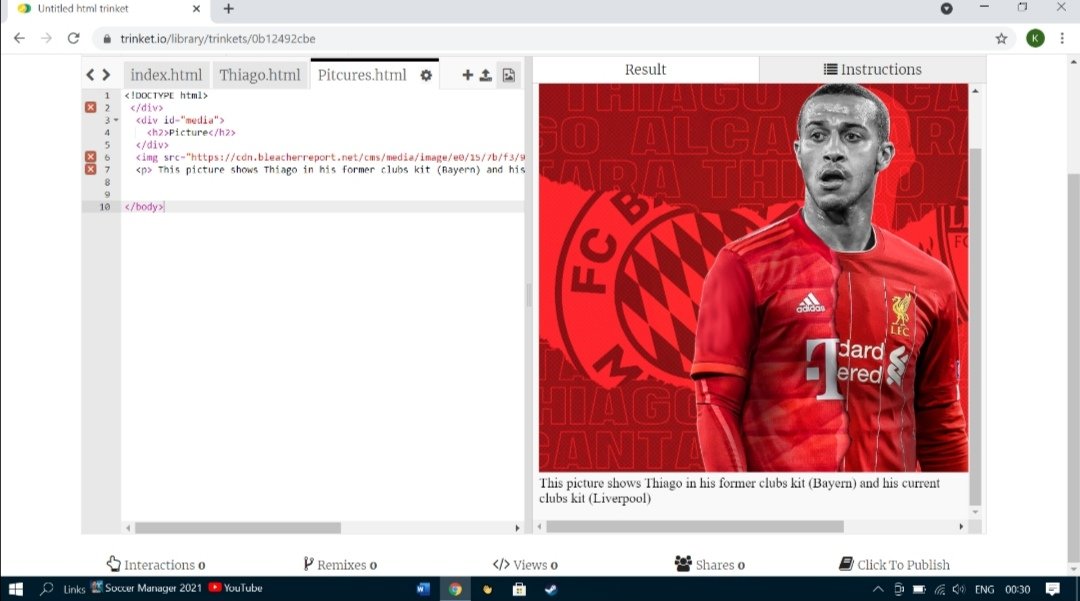Open Chrome media control dropdown
The height and width of the screenshot is (601, 1080).
point(946,9)
